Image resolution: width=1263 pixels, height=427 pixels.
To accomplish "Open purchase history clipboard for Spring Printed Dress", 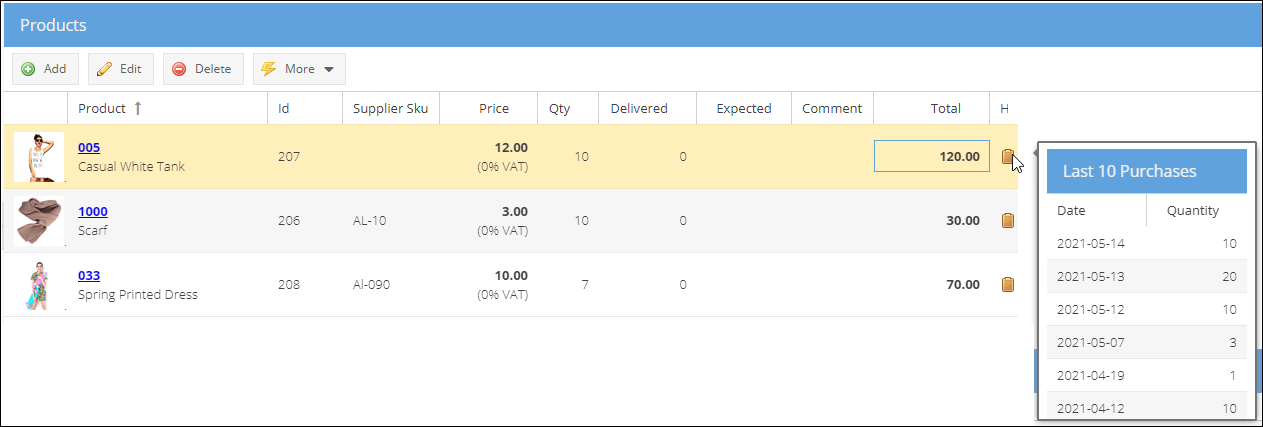I will pos(1008,285).
